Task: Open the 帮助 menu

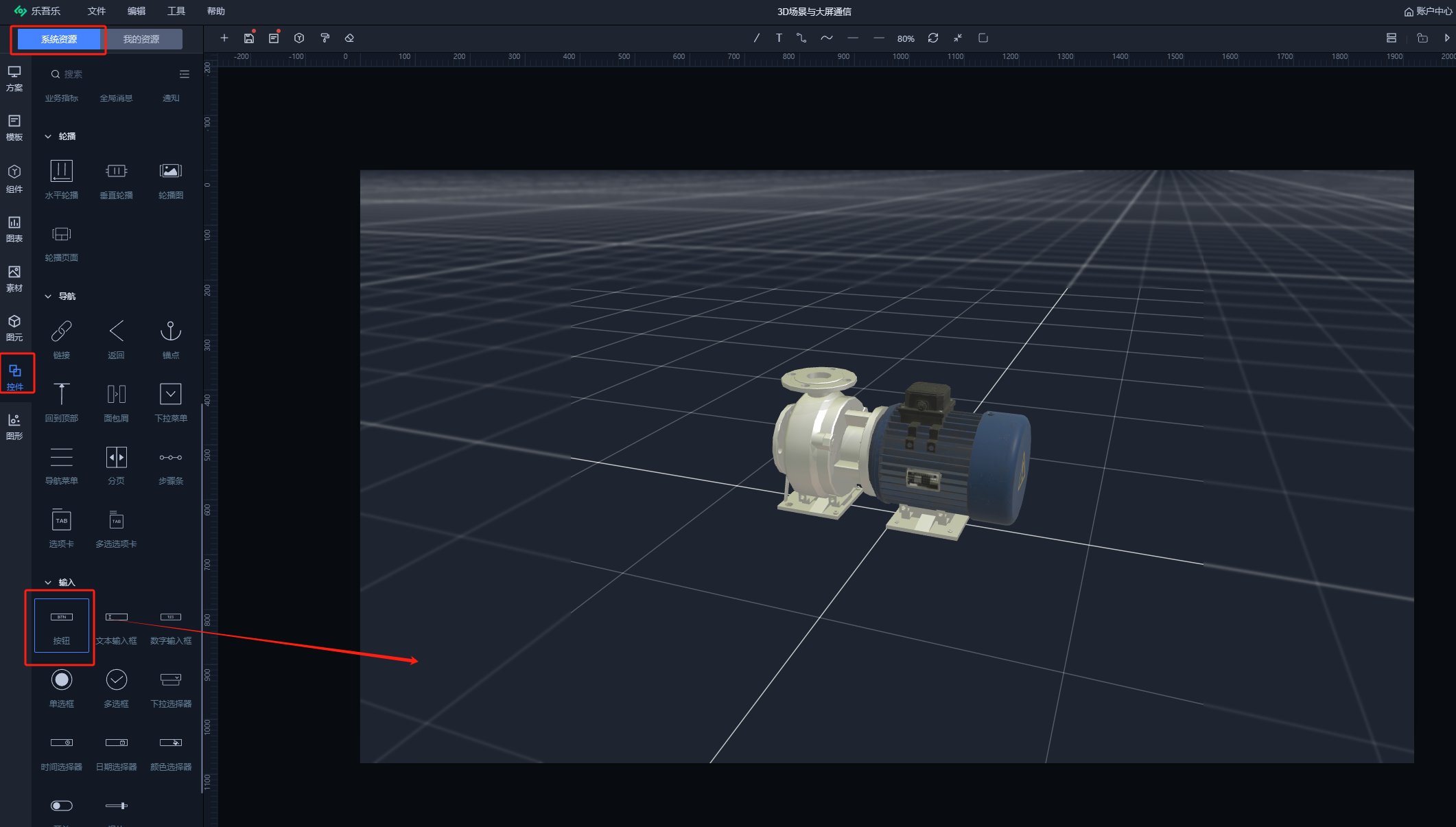Action: tap(216, 11)
